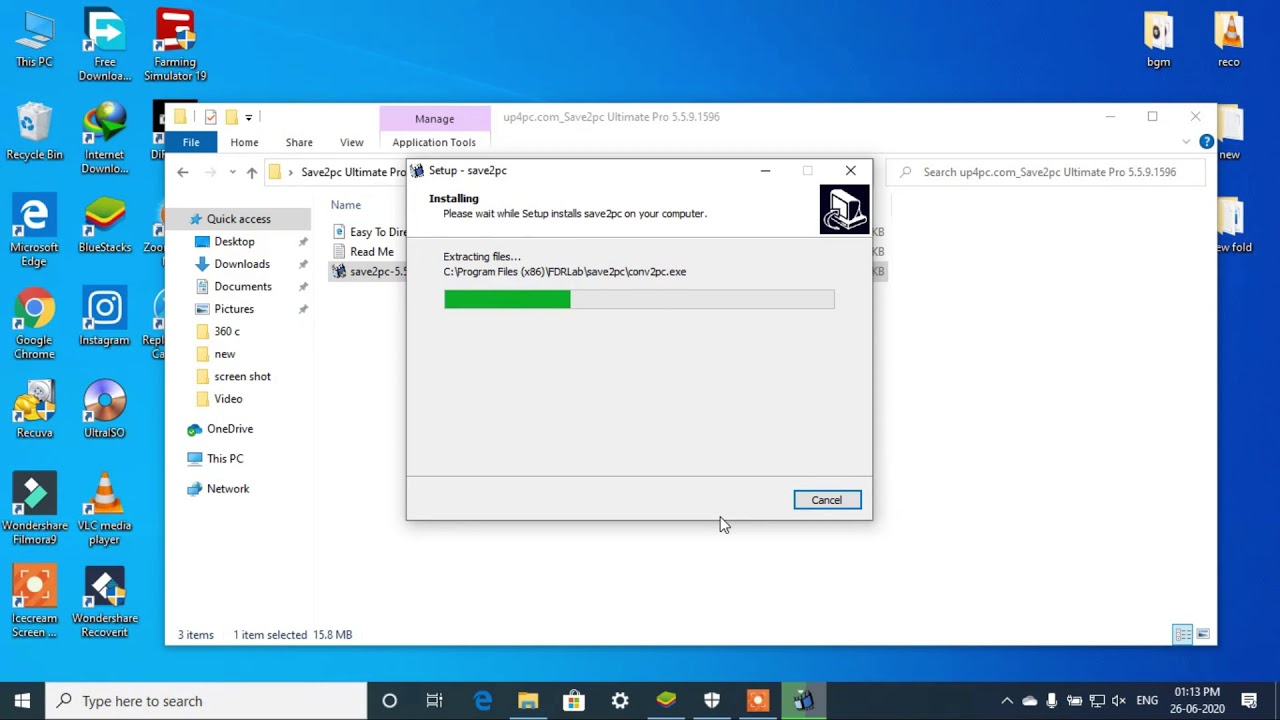Image resolution: width=1280 pixels, height=720 pixels.
Task: Switch to Home ribbon tab
Action: (x=244, y=142)
